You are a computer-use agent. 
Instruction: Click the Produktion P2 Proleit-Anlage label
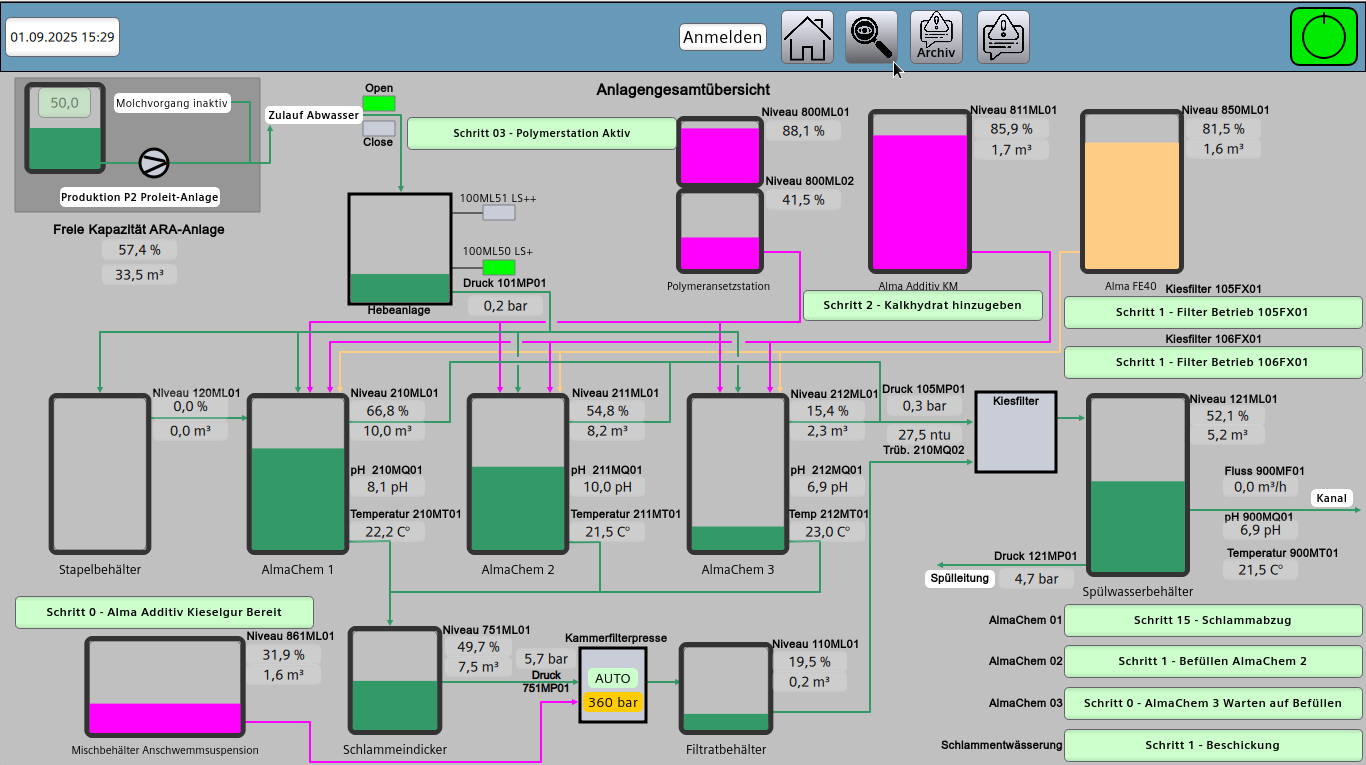(140, 197)
